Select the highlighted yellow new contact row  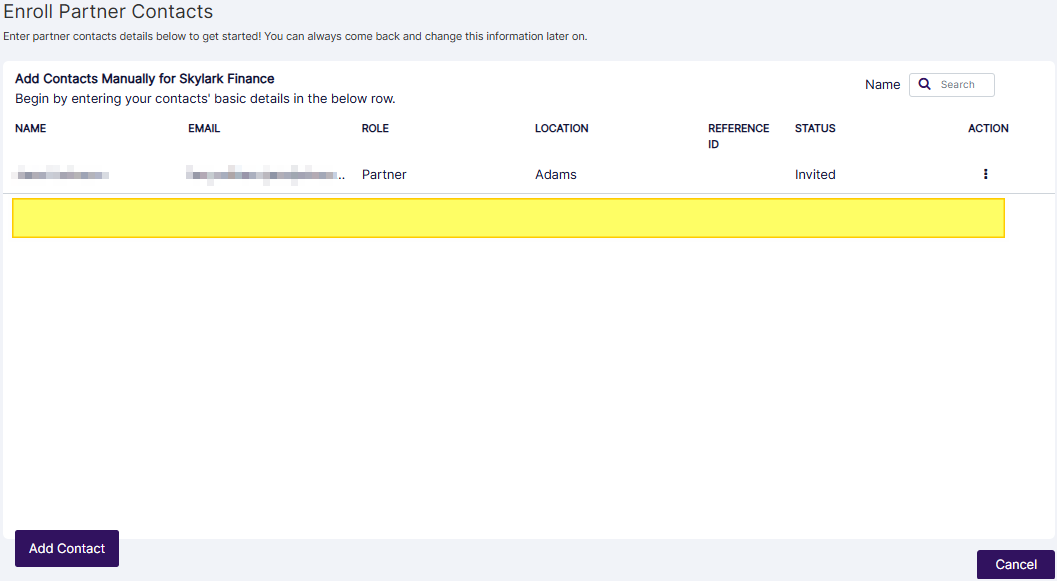click(508, 217)
